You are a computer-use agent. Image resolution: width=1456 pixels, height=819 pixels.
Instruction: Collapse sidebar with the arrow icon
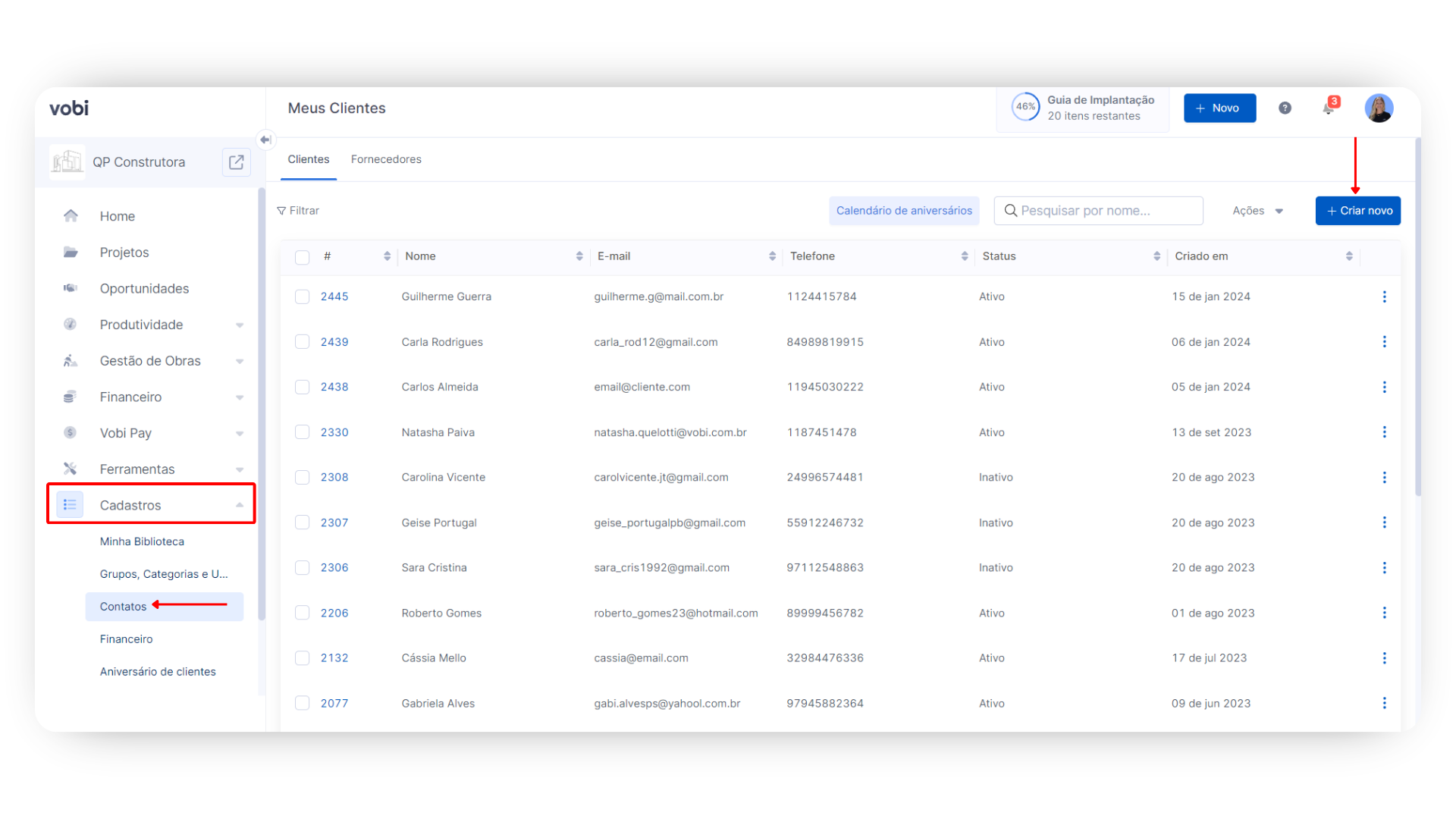pyautogui.click(x=265, y=140)
